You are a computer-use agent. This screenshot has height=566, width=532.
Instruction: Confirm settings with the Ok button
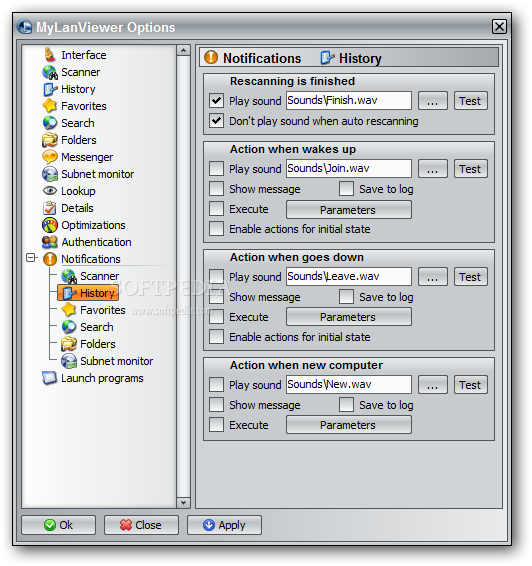coord(58,525)
